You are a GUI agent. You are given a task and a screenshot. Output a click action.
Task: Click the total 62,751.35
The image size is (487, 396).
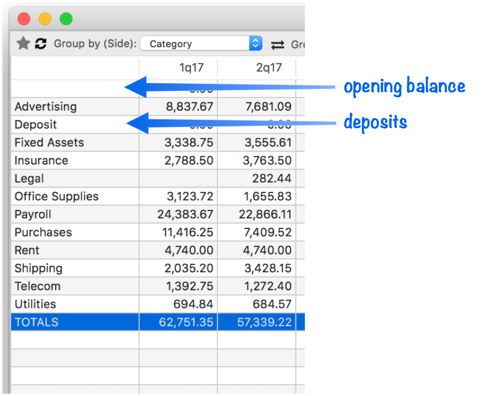click(x=186, y=322)
